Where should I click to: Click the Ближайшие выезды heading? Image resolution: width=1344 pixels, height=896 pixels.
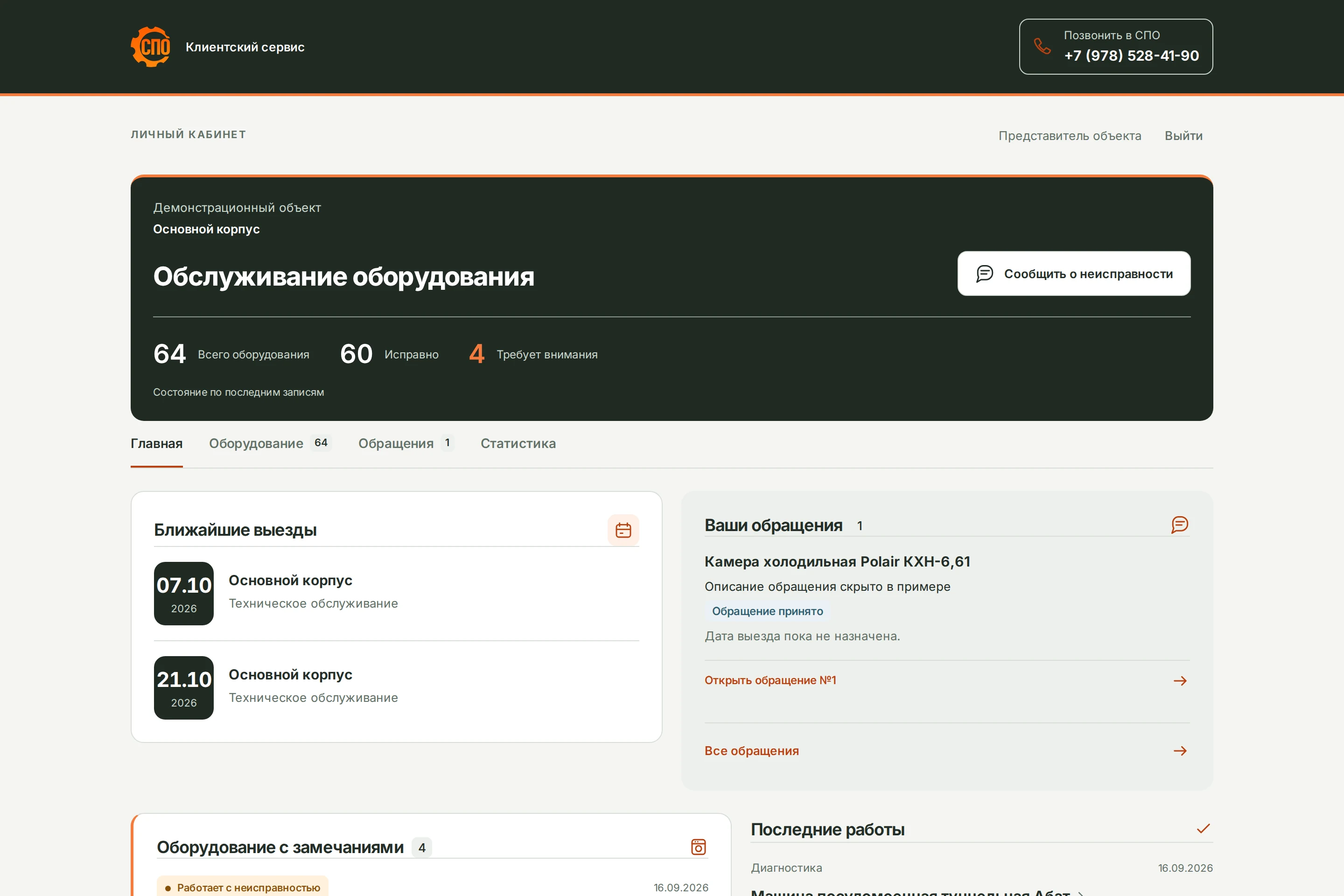click(x=235, y=530)
